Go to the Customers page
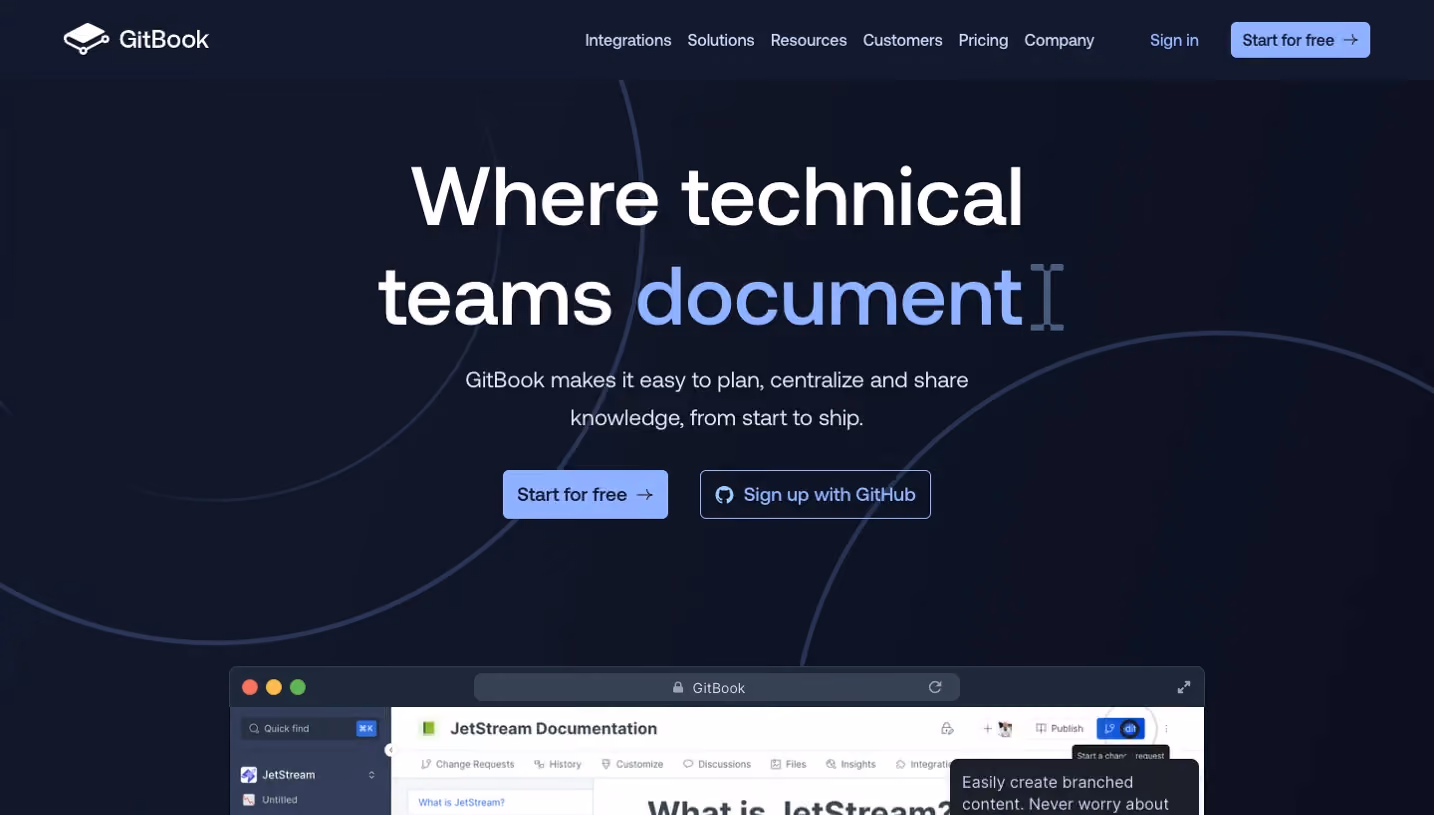Screen dimensions: 1434x815 pyautogui.click(x=903, y=40)
